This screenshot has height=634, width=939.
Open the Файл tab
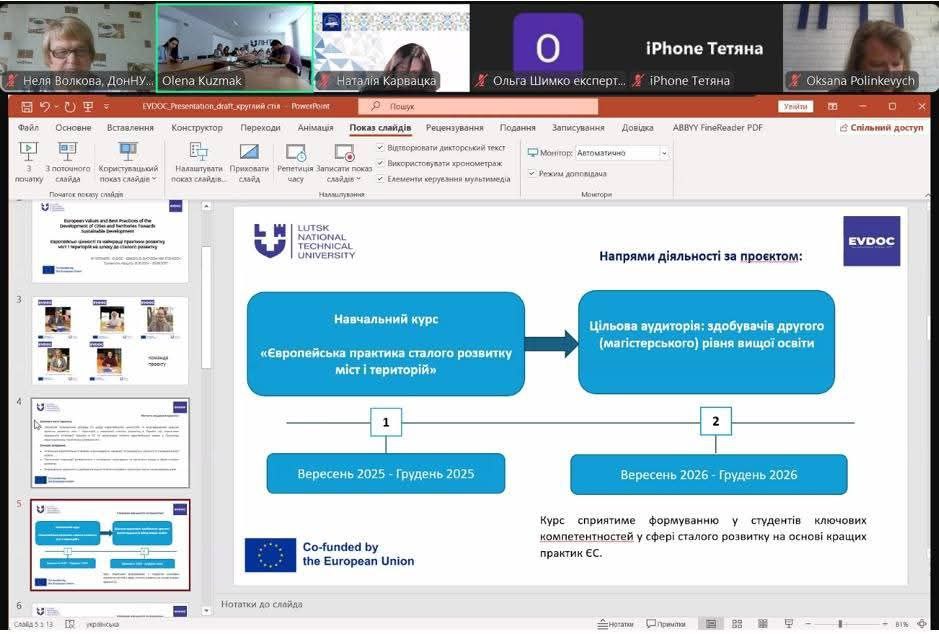[x=28, y=128]
